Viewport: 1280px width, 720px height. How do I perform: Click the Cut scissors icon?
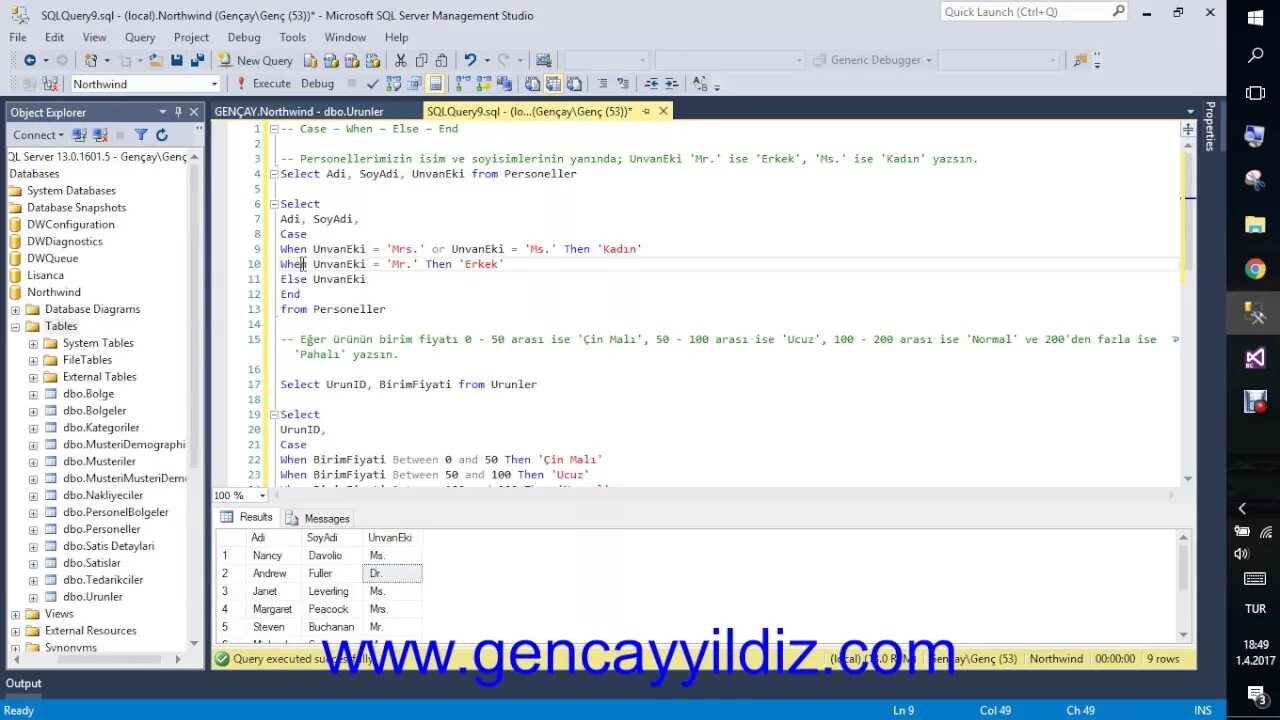point(400,60)
